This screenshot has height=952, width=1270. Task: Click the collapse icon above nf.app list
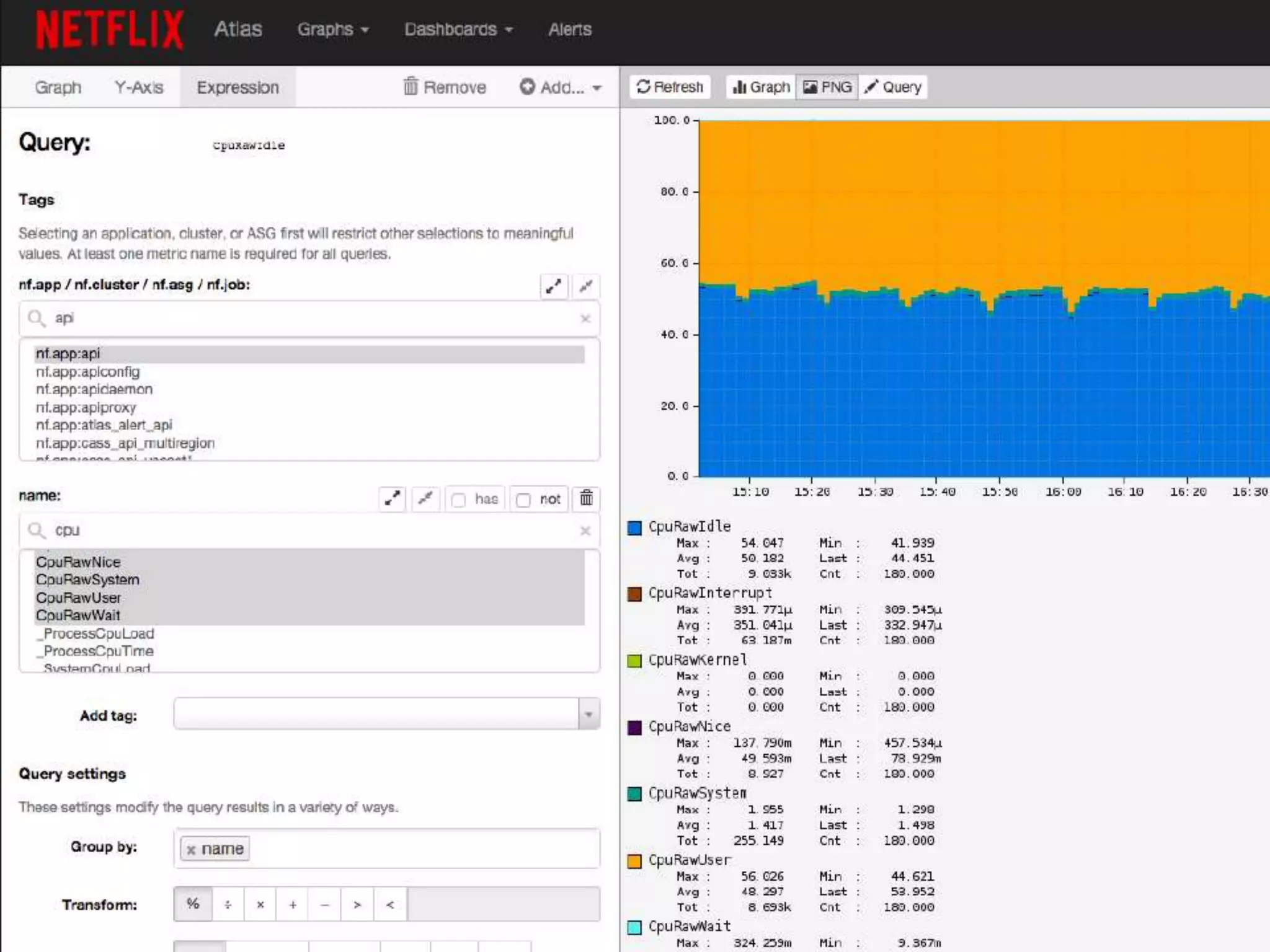(x=585, y=286)
